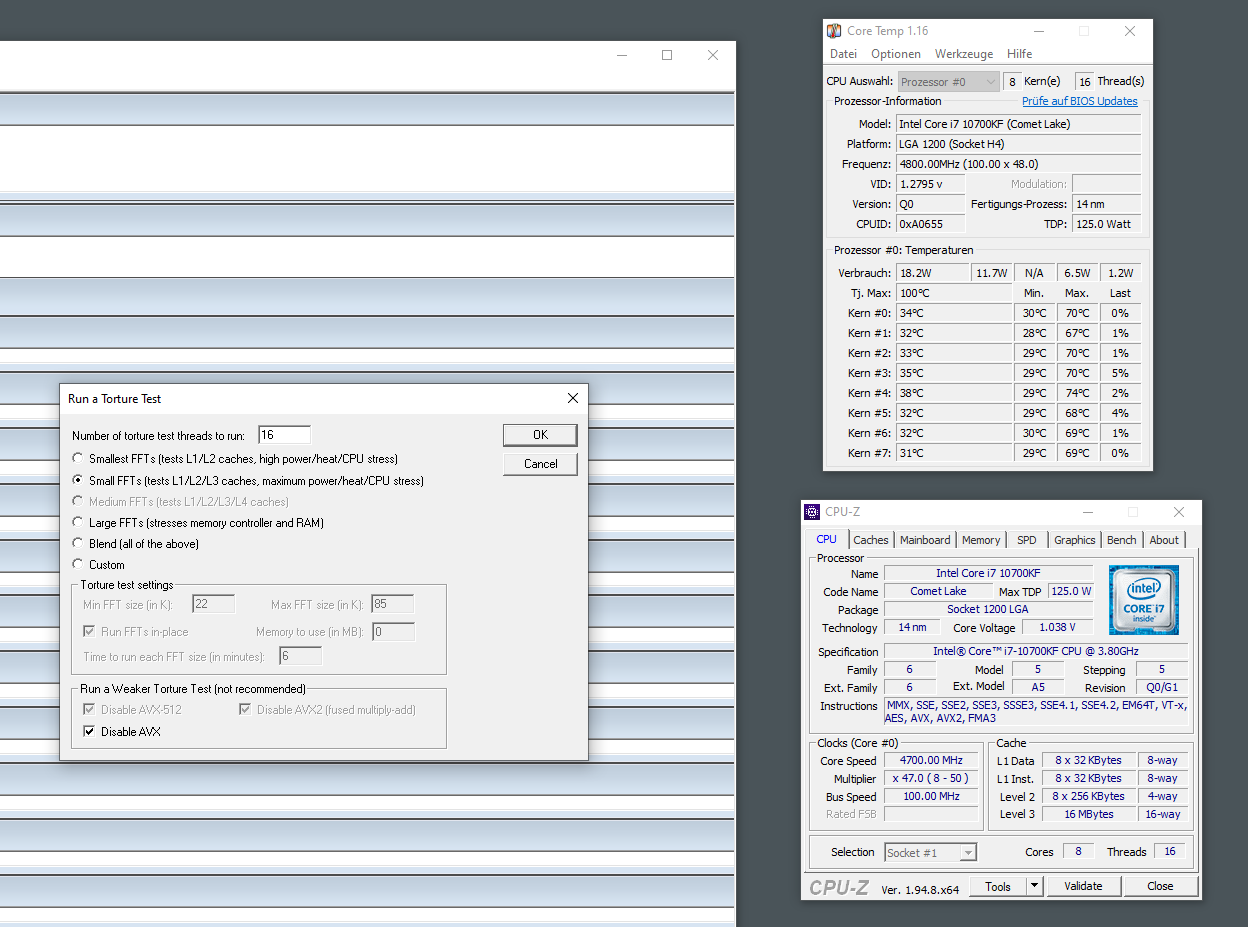Switch to the Memory tab in CPU-Z

click(x=981, y=540)
